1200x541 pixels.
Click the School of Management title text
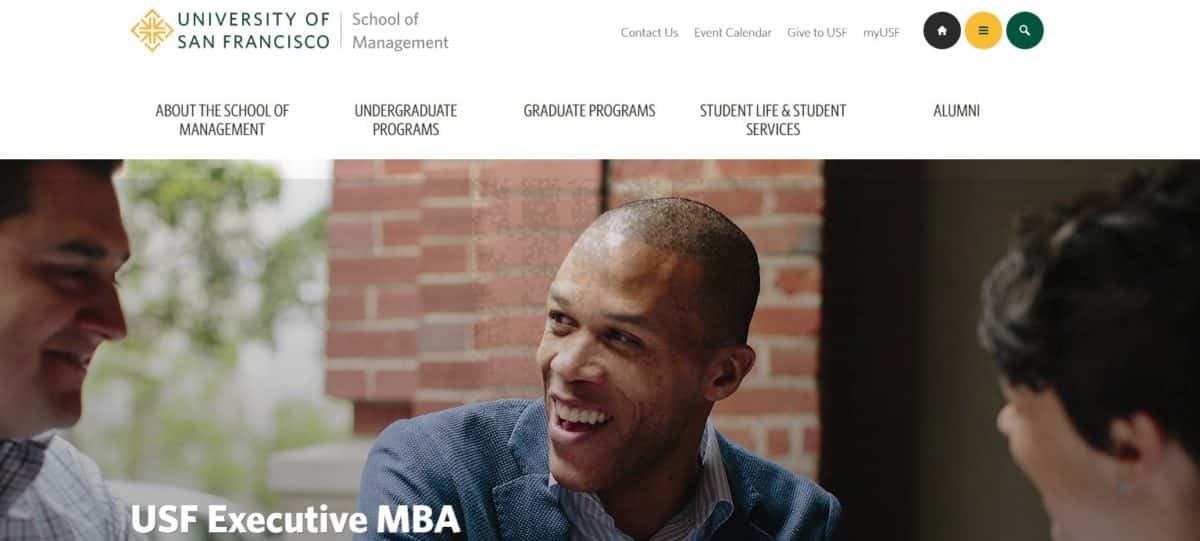(x=400, y=31)
